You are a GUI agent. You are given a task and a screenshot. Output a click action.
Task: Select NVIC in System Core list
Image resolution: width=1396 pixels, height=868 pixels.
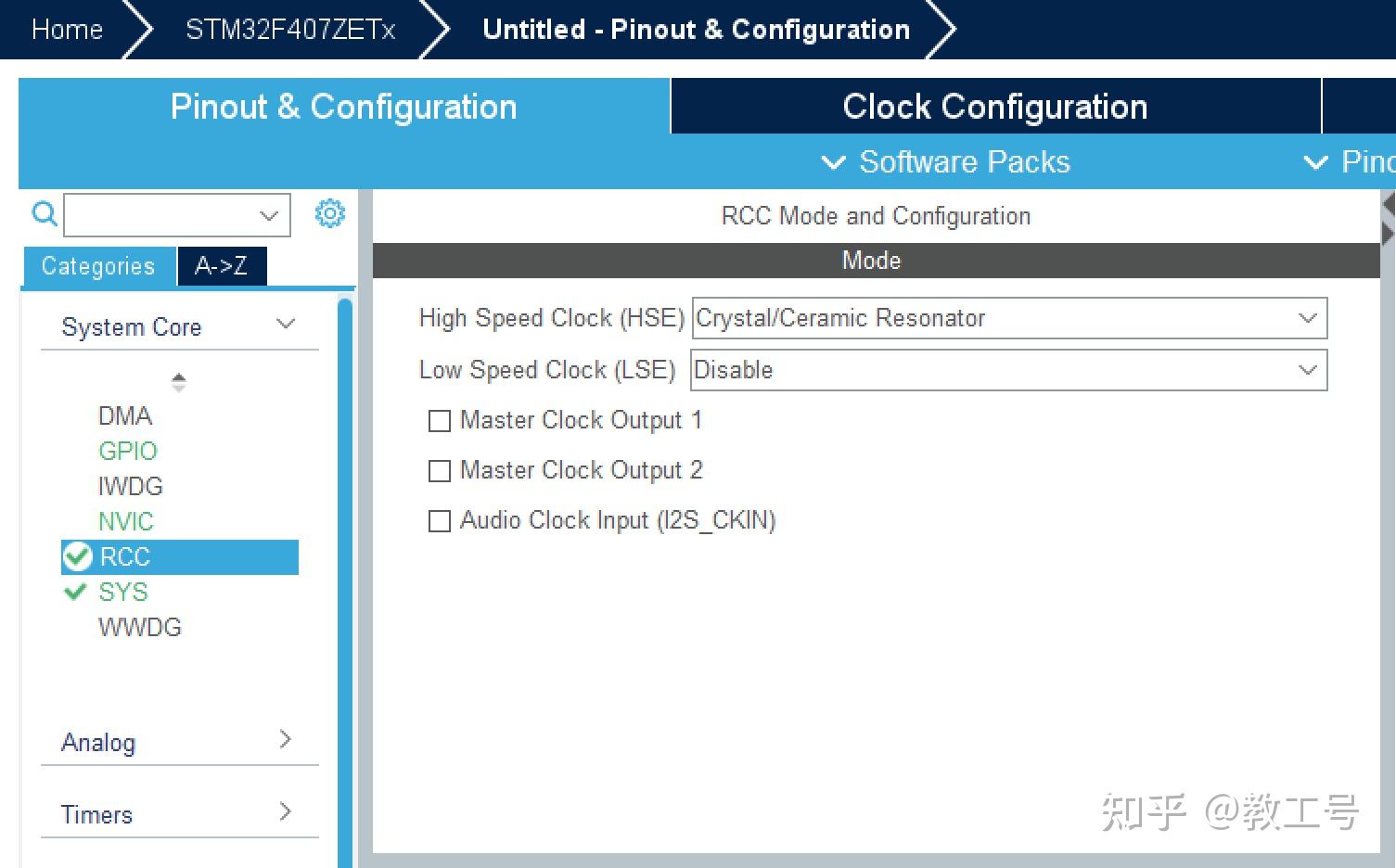(126, 521)
